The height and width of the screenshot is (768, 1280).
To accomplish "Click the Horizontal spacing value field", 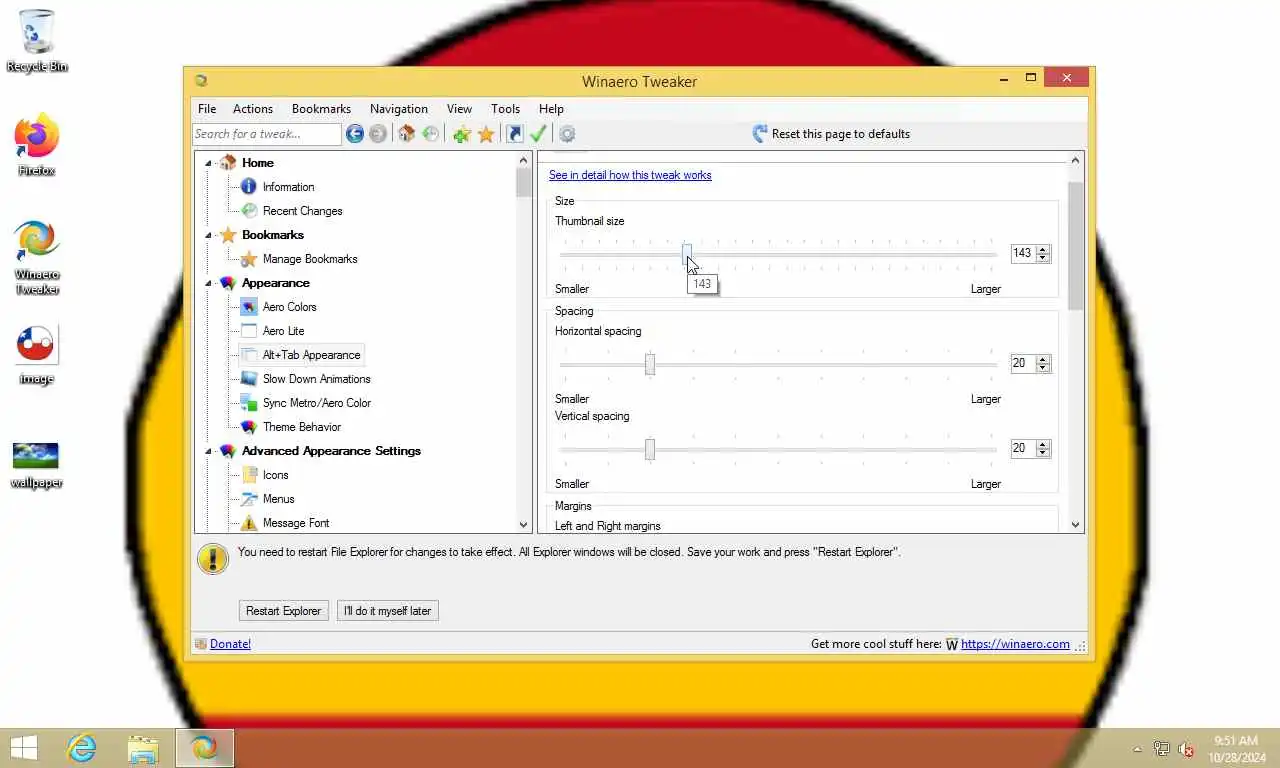I will [x=1022, y=364].
